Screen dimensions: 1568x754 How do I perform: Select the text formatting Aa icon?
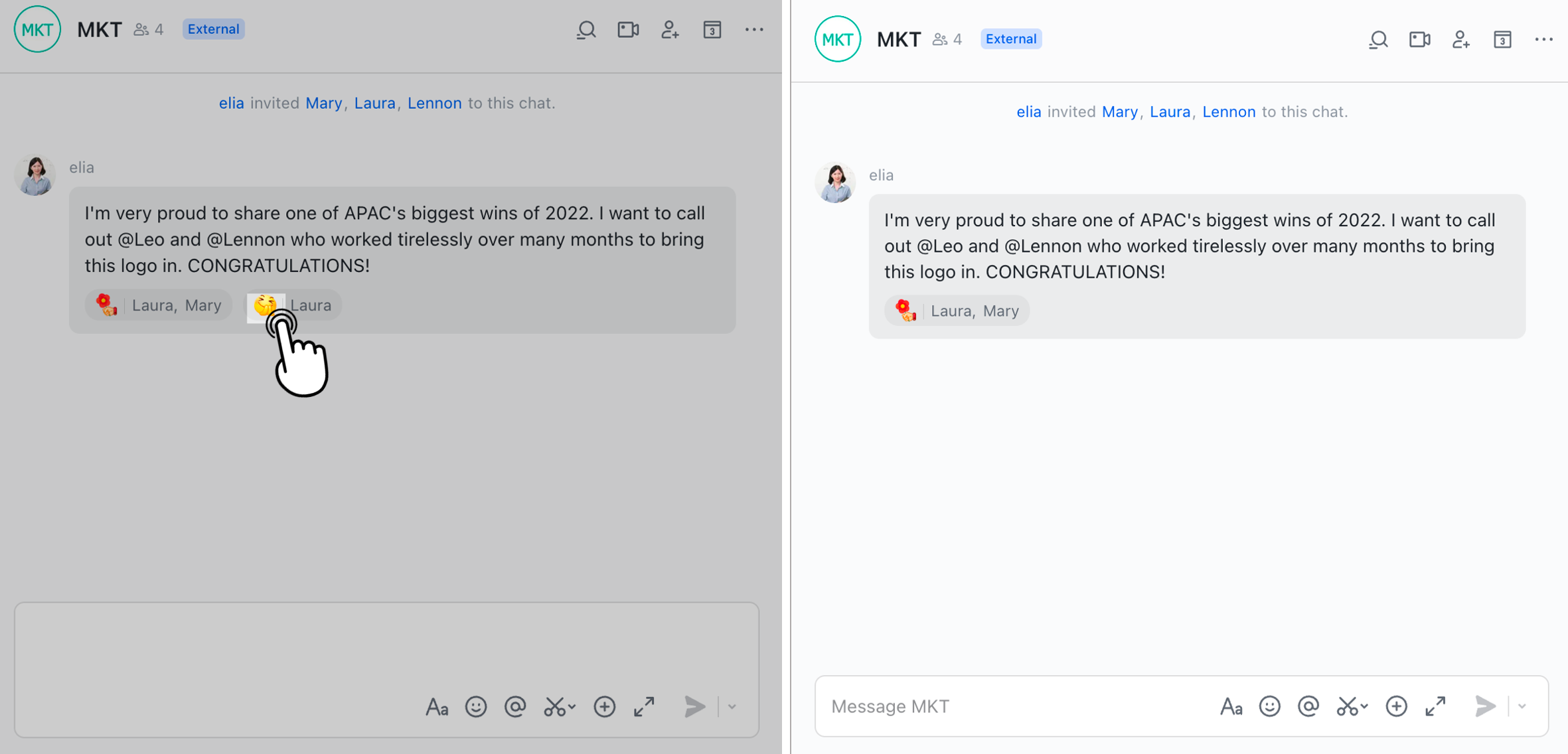pyautogui.click(x=437, y=706)
